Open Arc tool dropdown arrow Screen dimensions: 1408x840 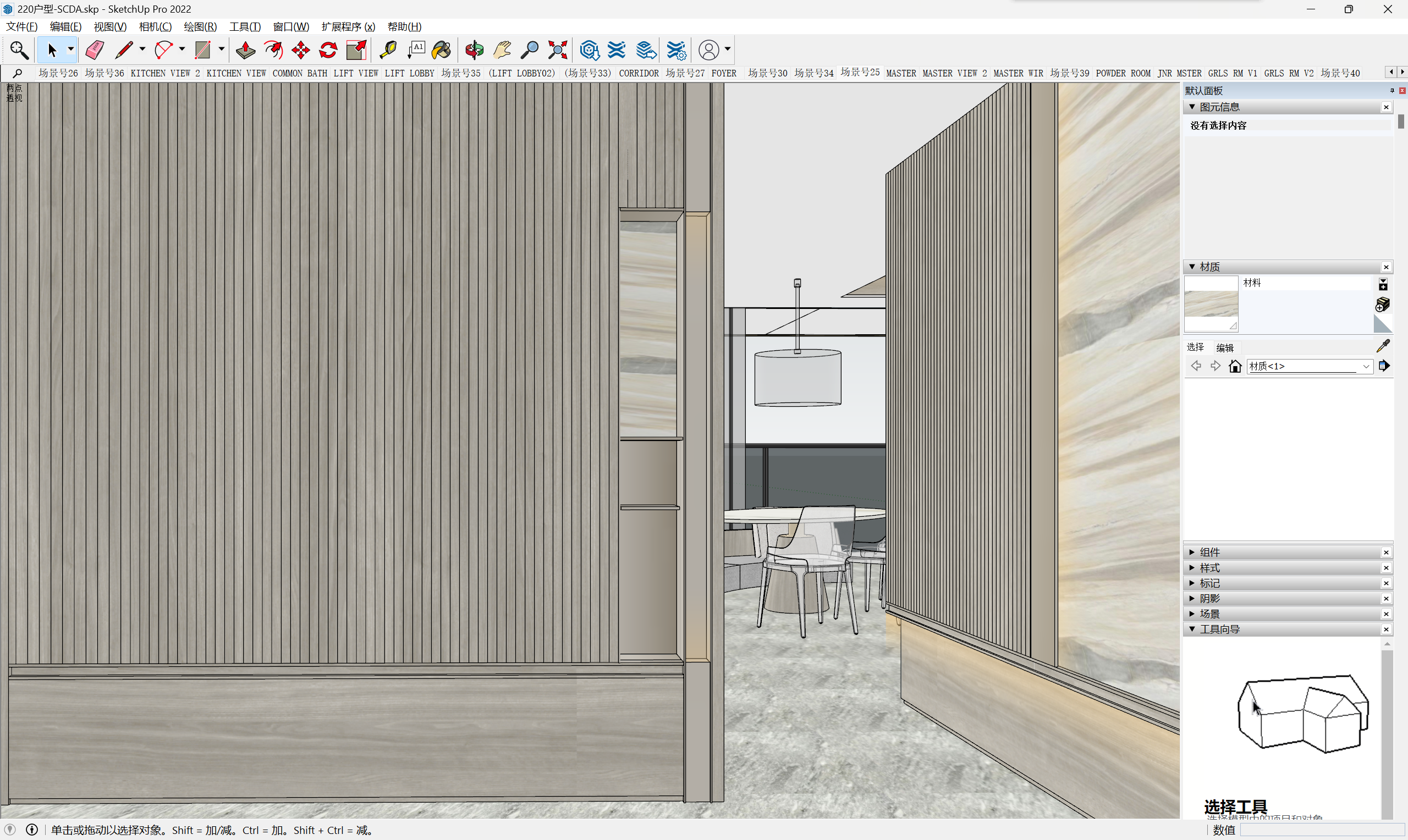pyautogui.click(x=182, y=50)
